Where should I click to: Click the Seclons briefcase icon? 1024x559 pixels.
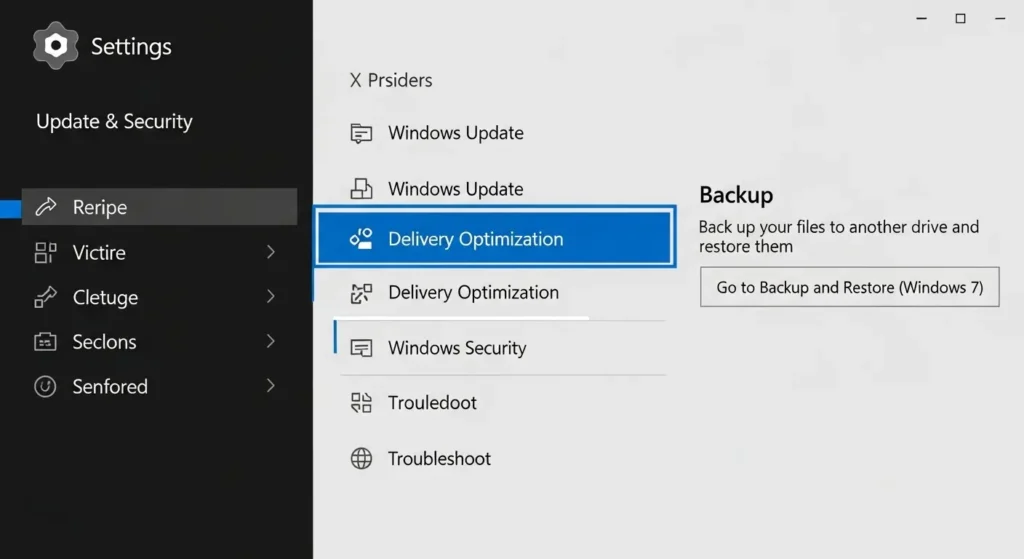pos(45,342)
